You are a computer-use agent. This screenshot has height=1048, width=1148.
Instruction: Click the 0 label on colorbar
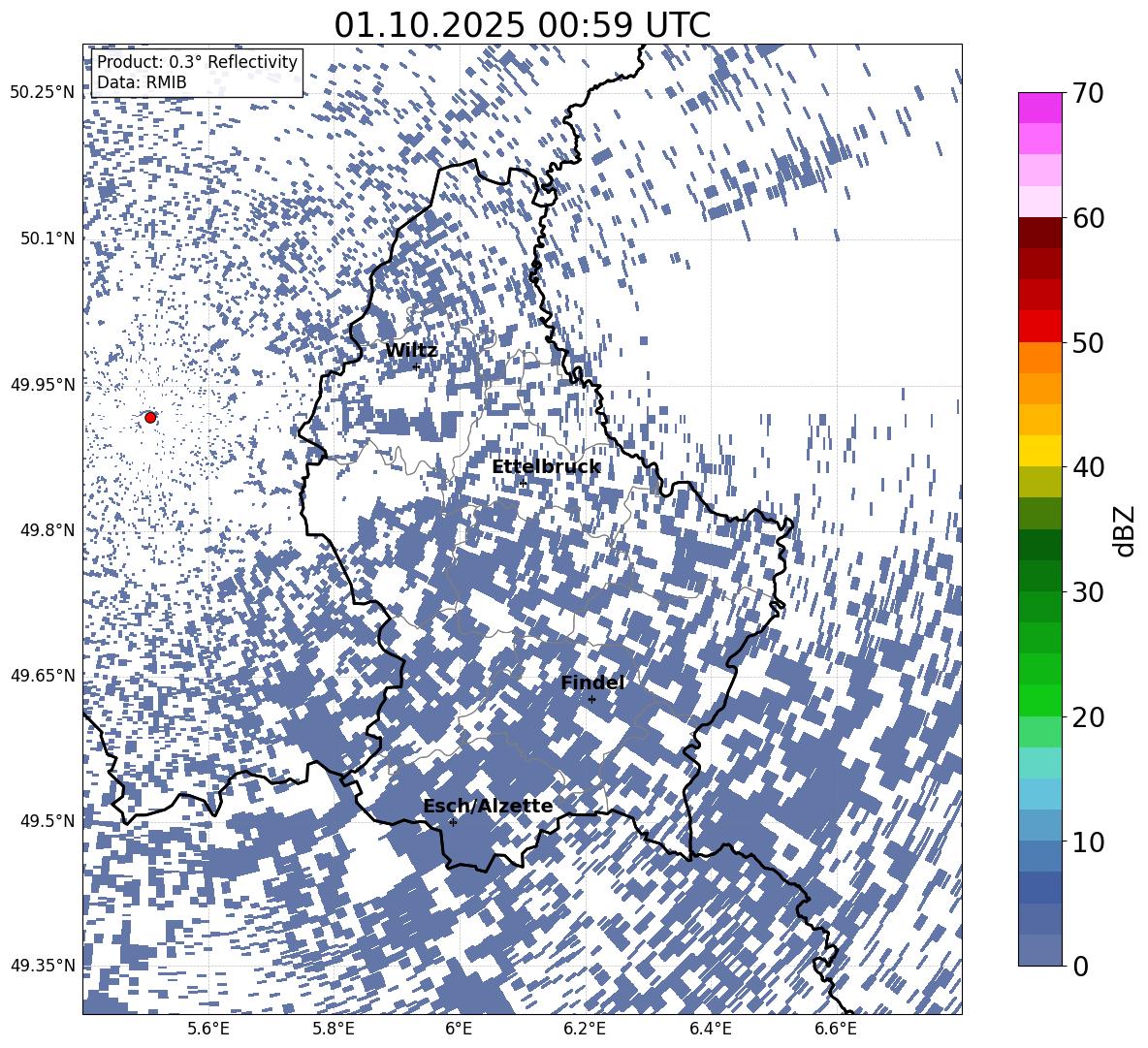pos(1081,966)
